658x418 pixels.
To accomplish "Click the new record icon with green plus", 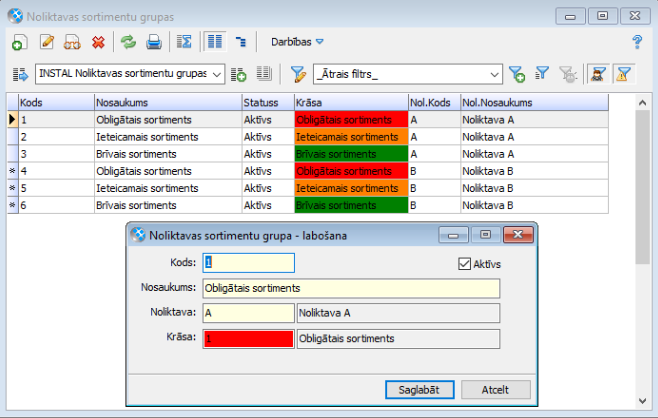I will (x=19, y=42).
